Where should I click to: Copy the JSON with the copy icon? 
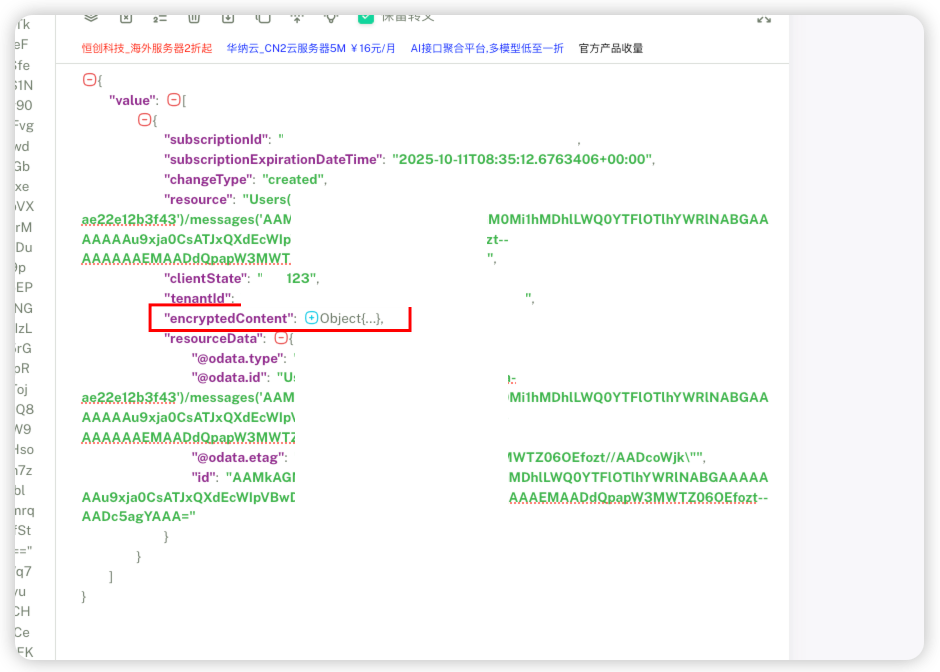pyautogui.click(x=261, y=16)
